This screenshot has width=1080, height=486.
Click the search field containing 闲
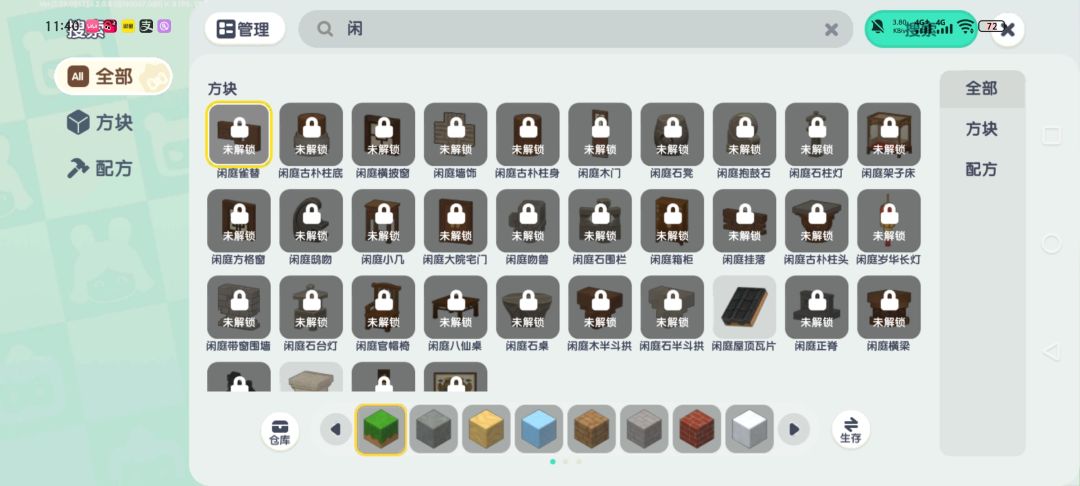(x=575, y=29)
